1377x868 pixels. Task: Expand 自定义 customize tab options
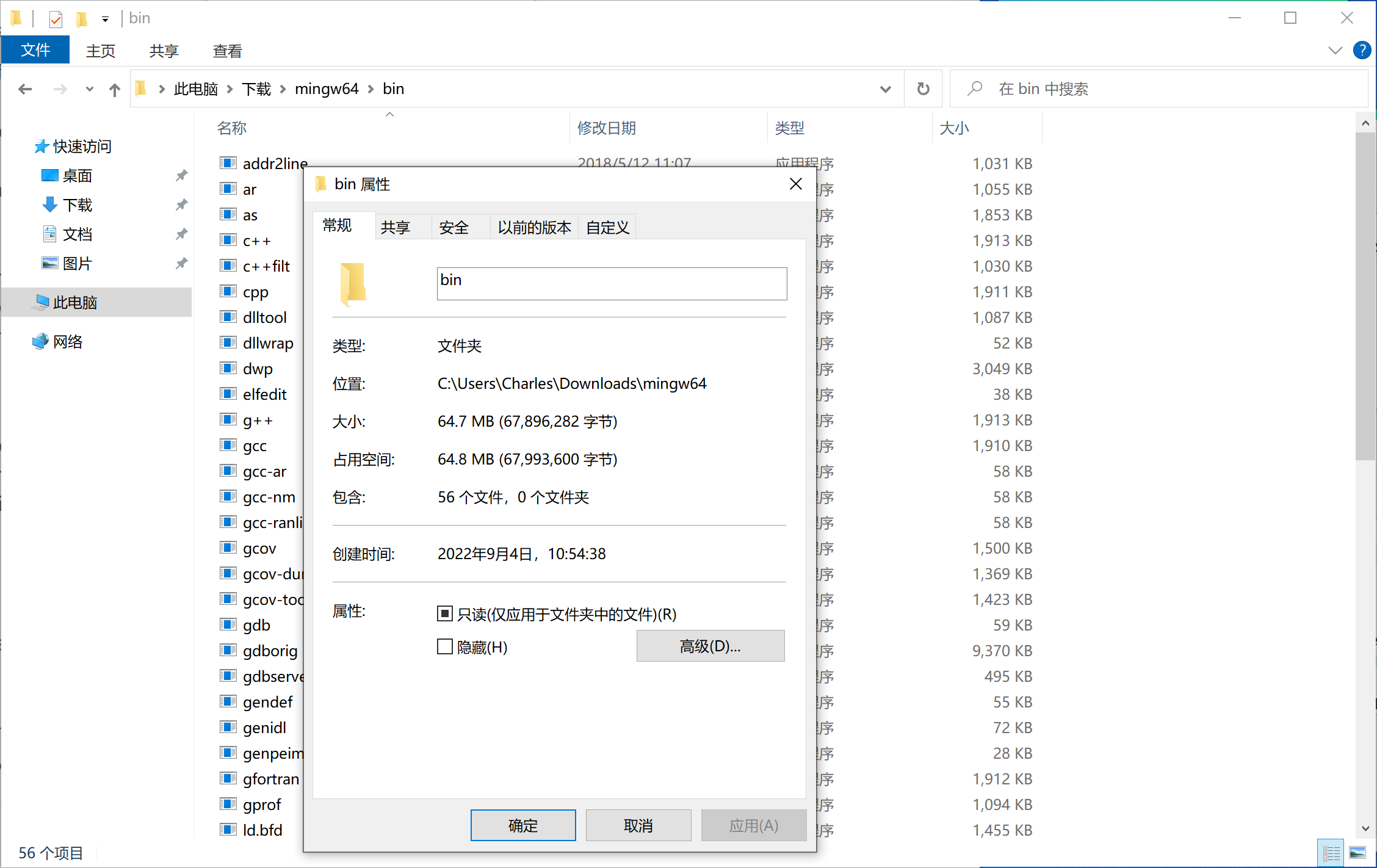(x=607, y=227)
